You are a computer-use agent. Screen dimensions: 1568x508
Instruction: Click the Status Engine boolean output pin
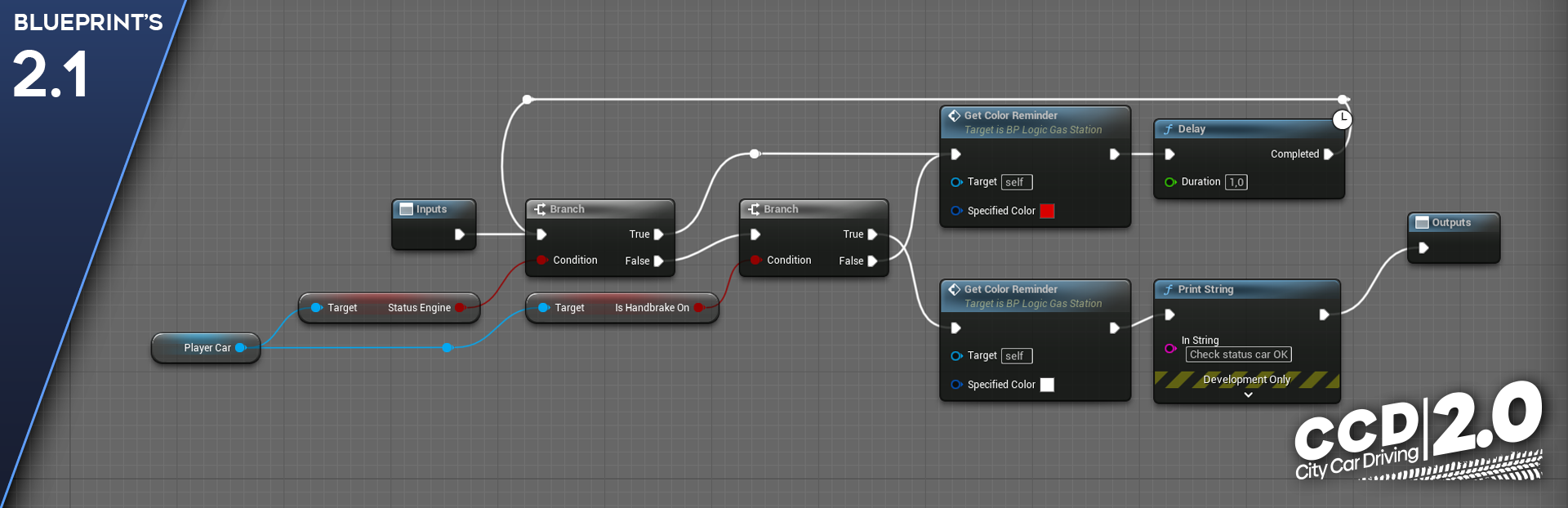[x=460, y=308]
